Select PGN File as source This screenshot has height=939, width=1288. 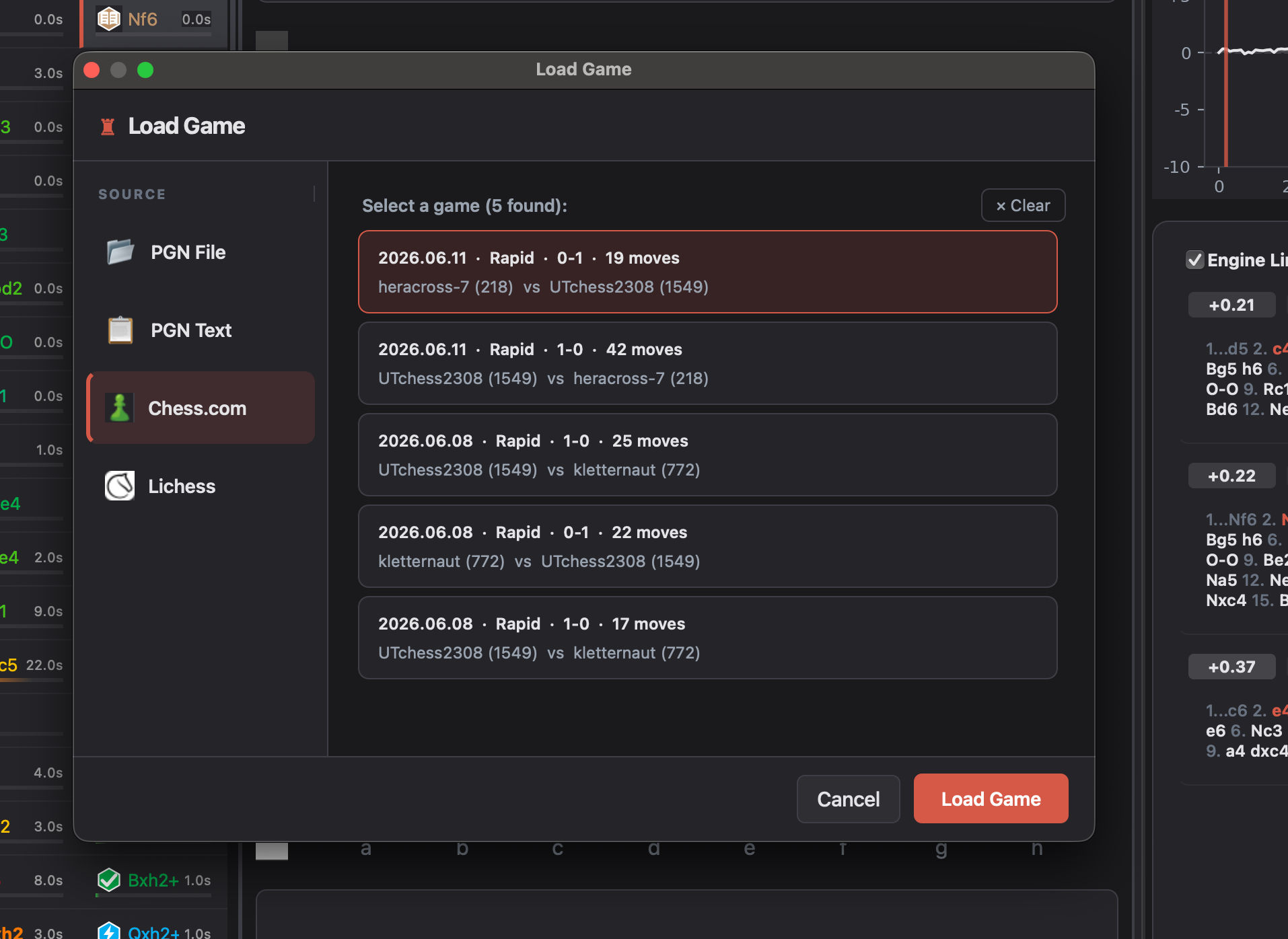coord(201,252)
